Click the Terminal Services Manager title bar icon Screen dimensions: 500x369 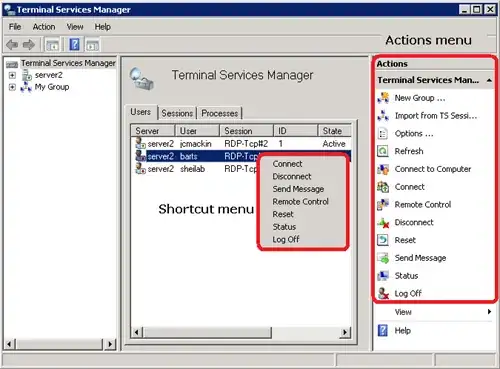click(x=9, y=9)
